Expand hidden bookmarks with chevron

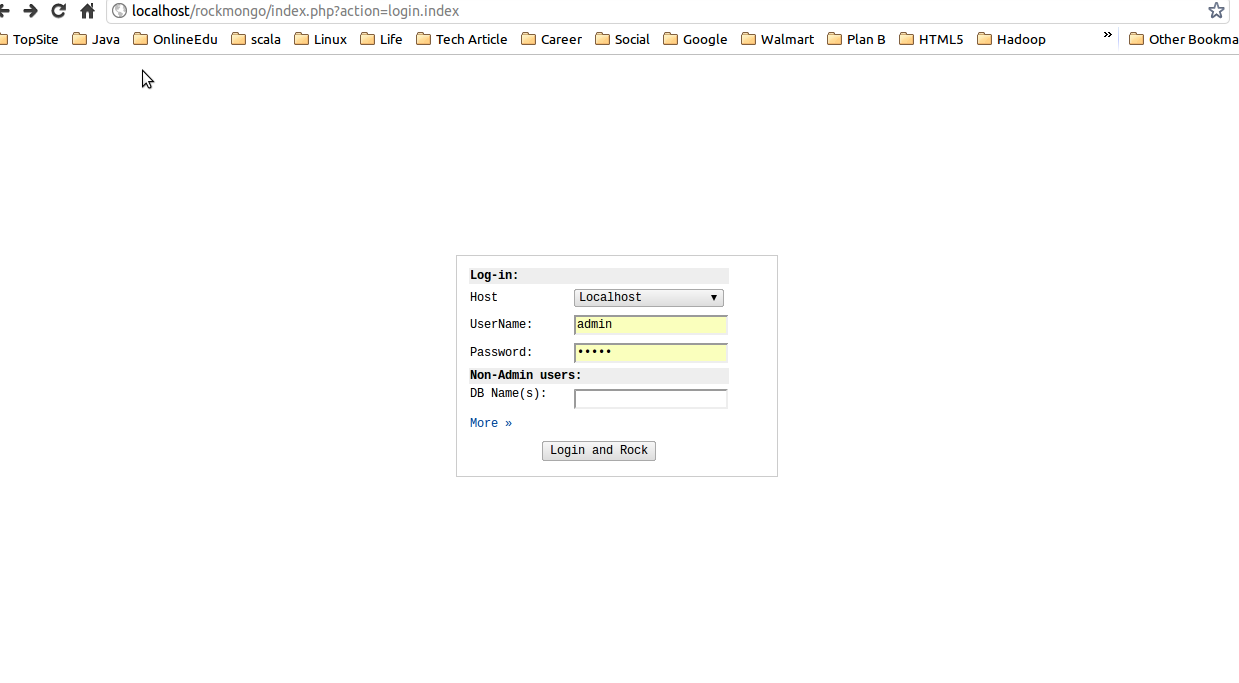1108,35
